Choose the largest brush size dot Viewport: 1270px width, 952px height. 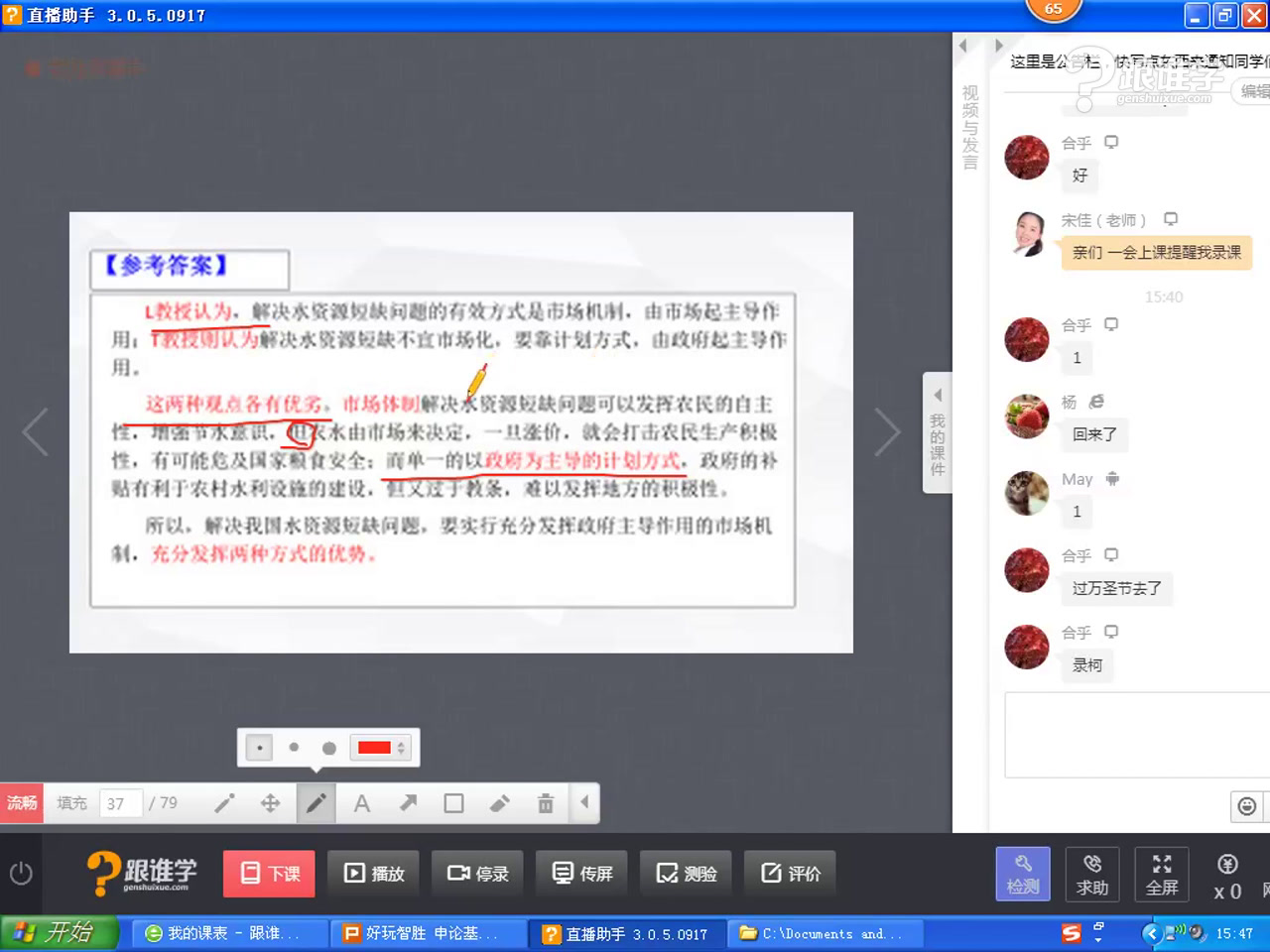coord(329,748)
